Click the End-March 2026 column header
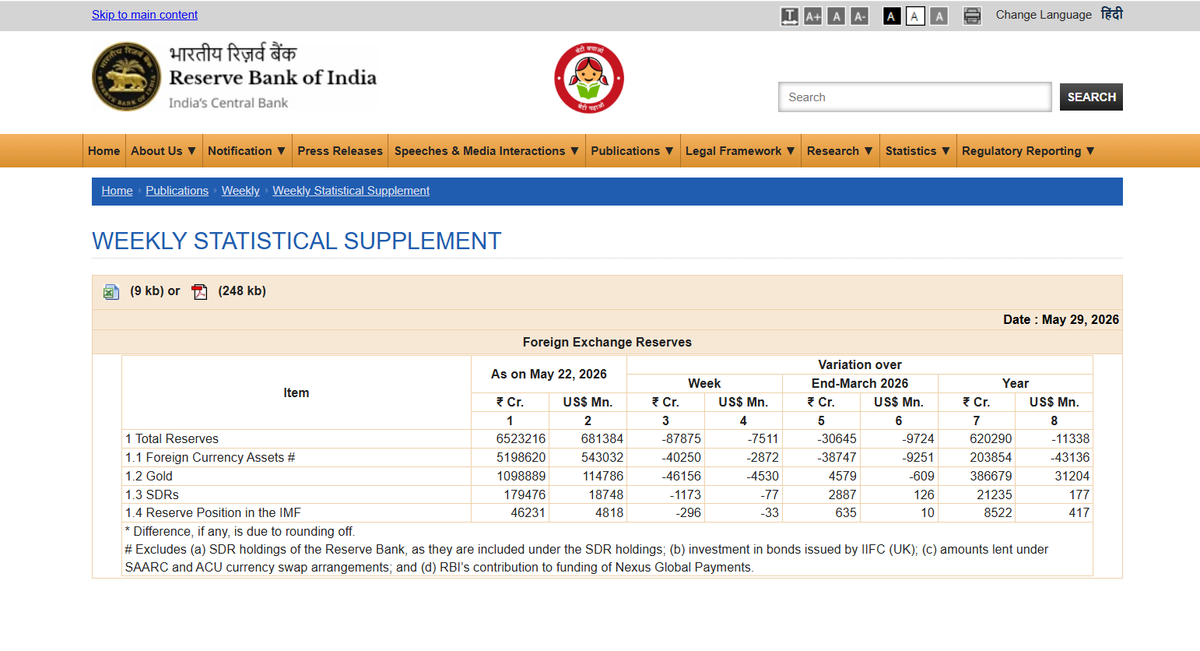 tap(860, 383)
